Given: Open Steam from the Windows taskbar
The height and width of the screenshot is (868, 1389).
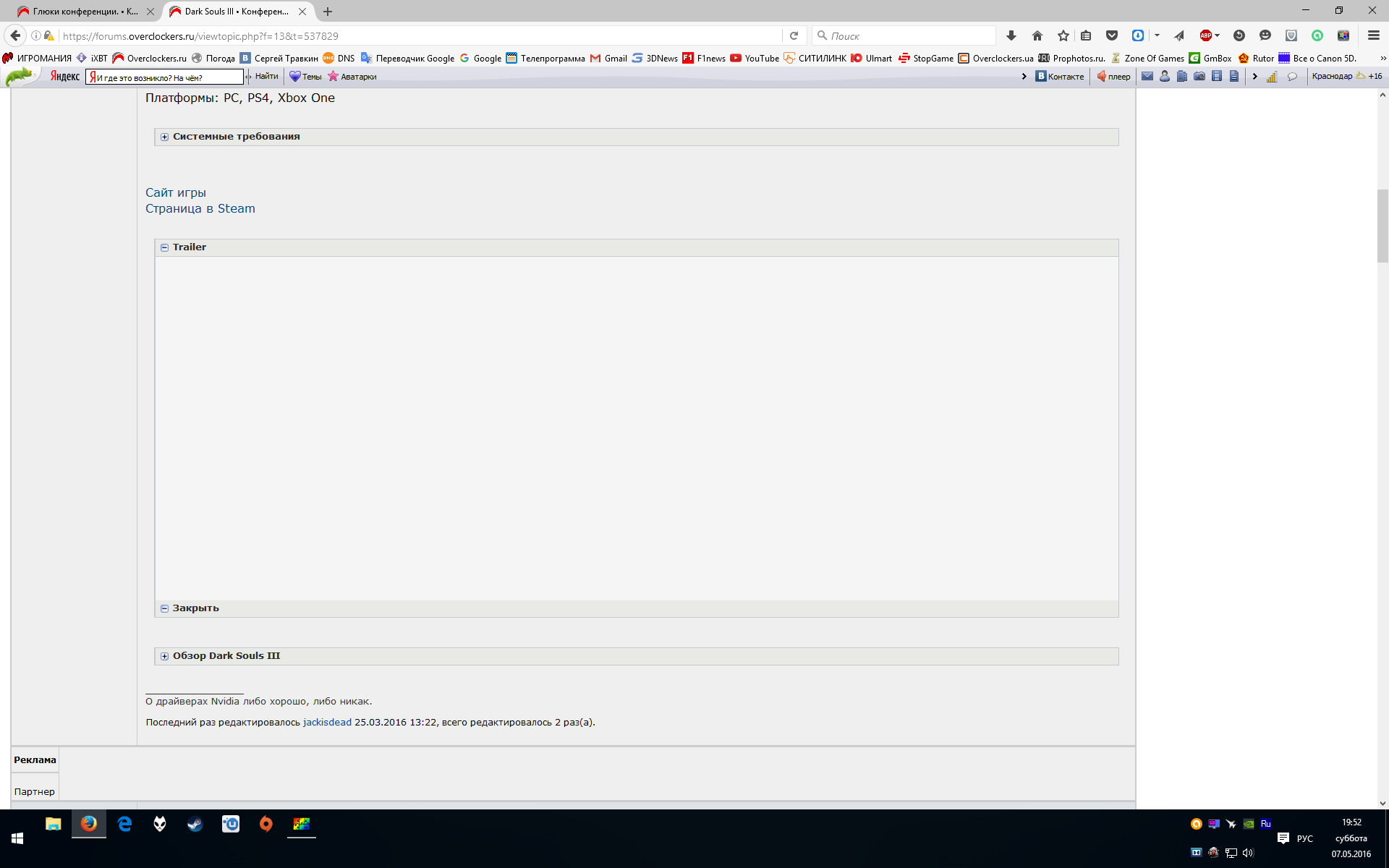Looking at the screenshot, I should pos(195,824).
